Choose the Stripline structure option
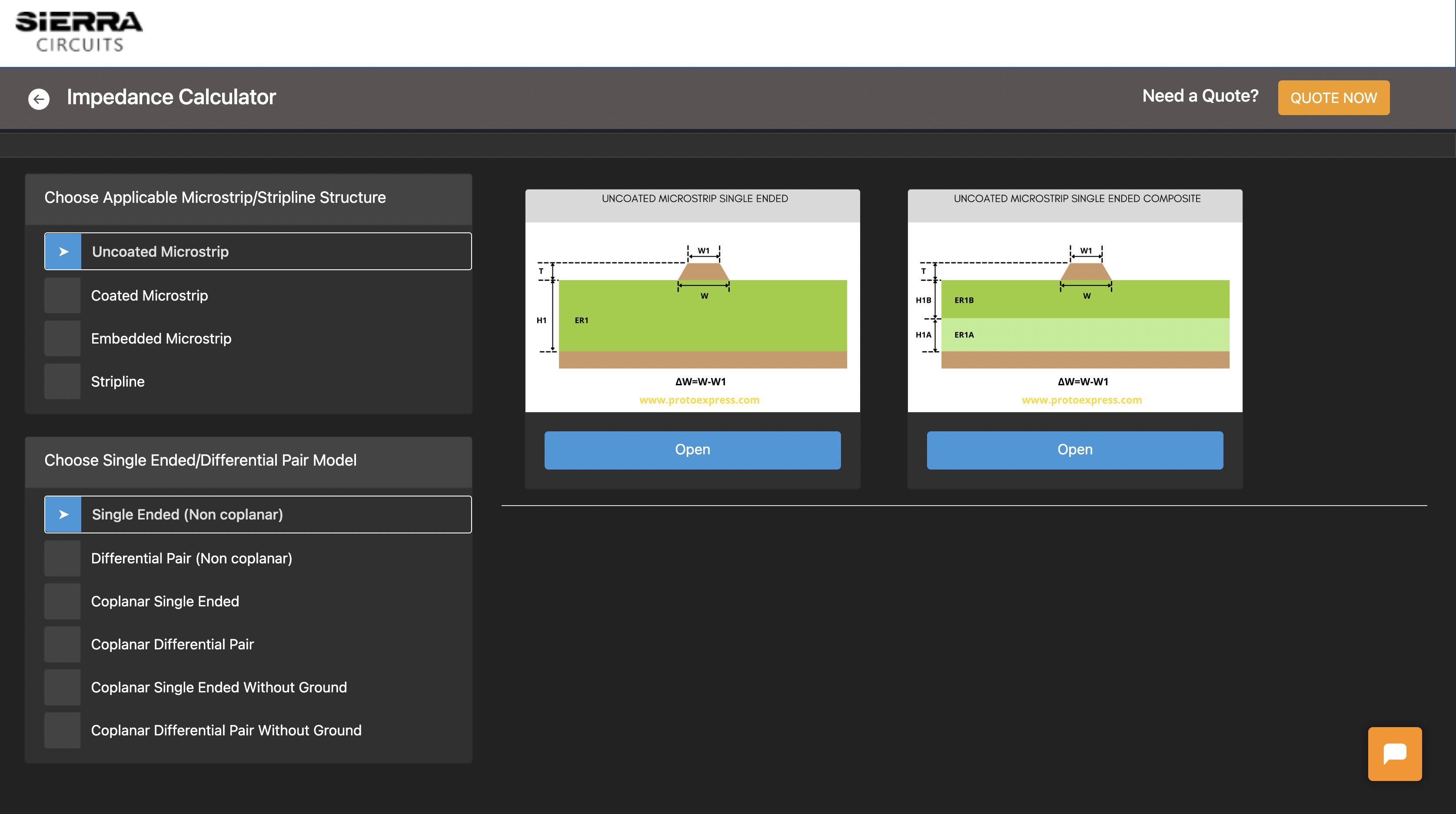Screen dimensions: 1456x814 [x=117, y=381]
